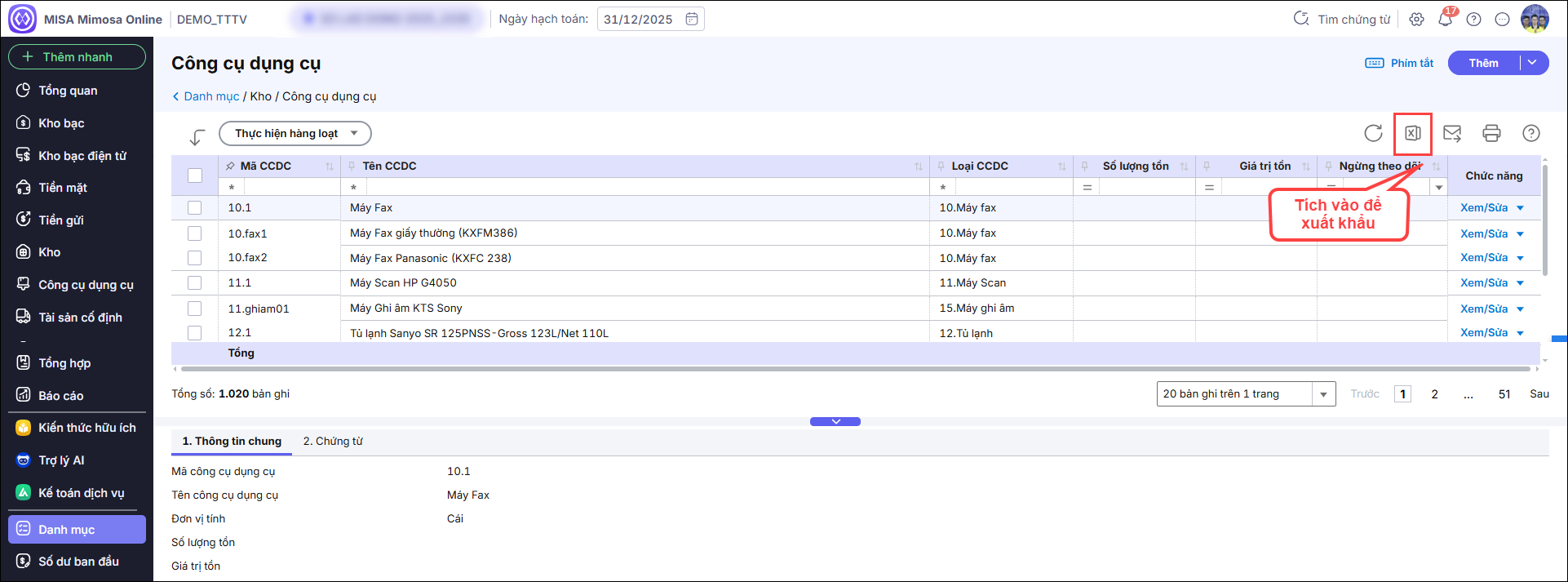
Task: Tick the checkbox for row 10.1
Action: pos(195,208)
